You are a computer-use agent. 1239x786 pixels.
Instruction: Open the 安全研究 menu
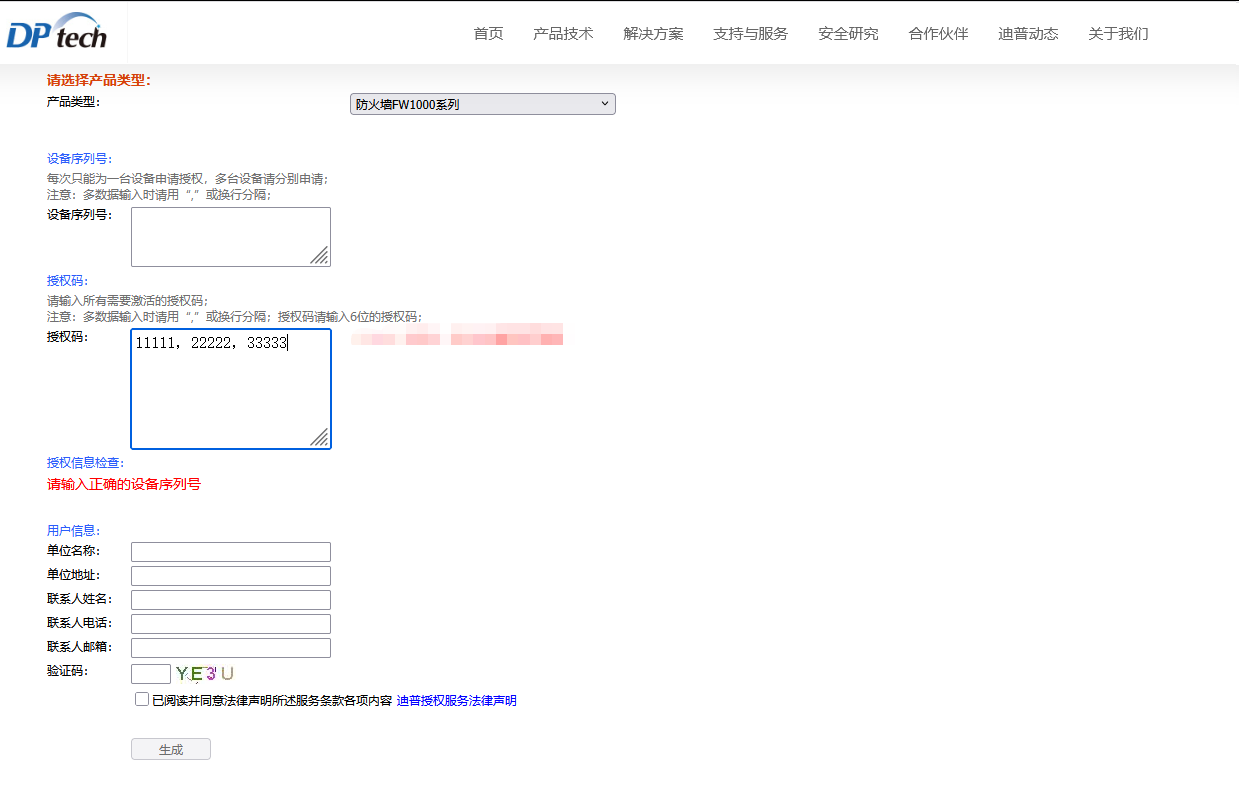point(848,33)
